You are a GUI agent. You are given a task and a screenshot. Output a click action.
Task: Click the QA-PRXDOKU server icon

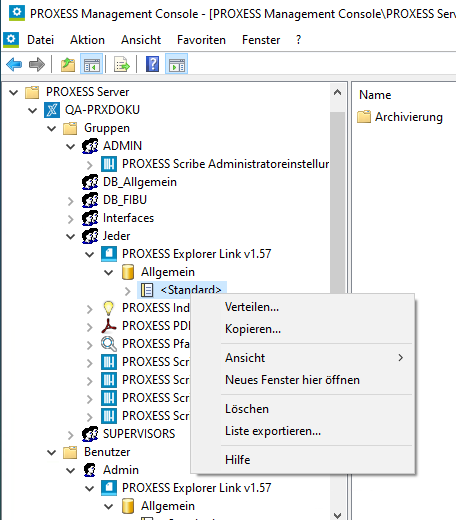coord(52,110)
